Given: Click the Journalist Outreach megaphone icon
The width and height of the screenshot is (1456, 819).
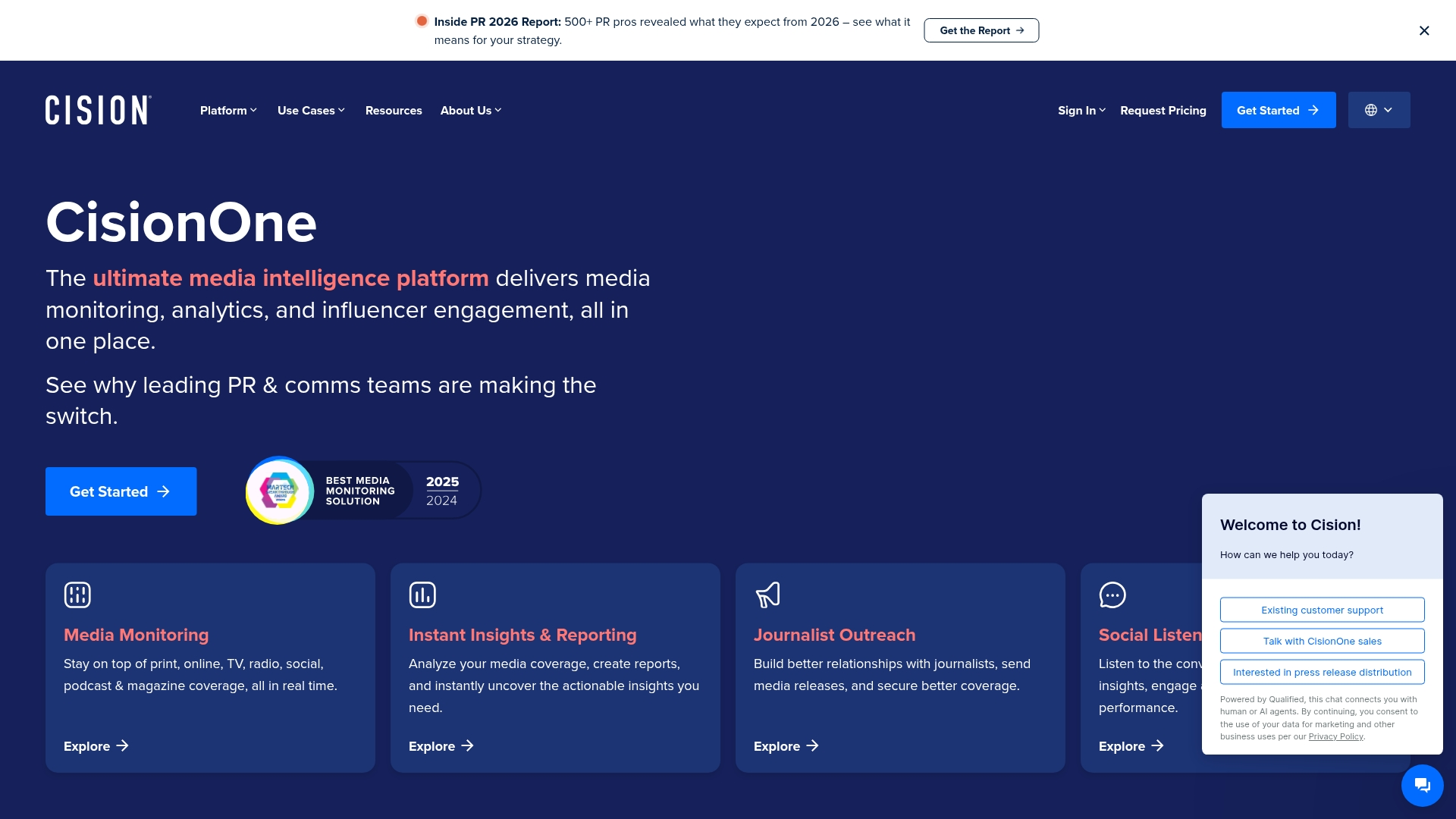Looking at the screenshot, I should click(x=767, y=595).
